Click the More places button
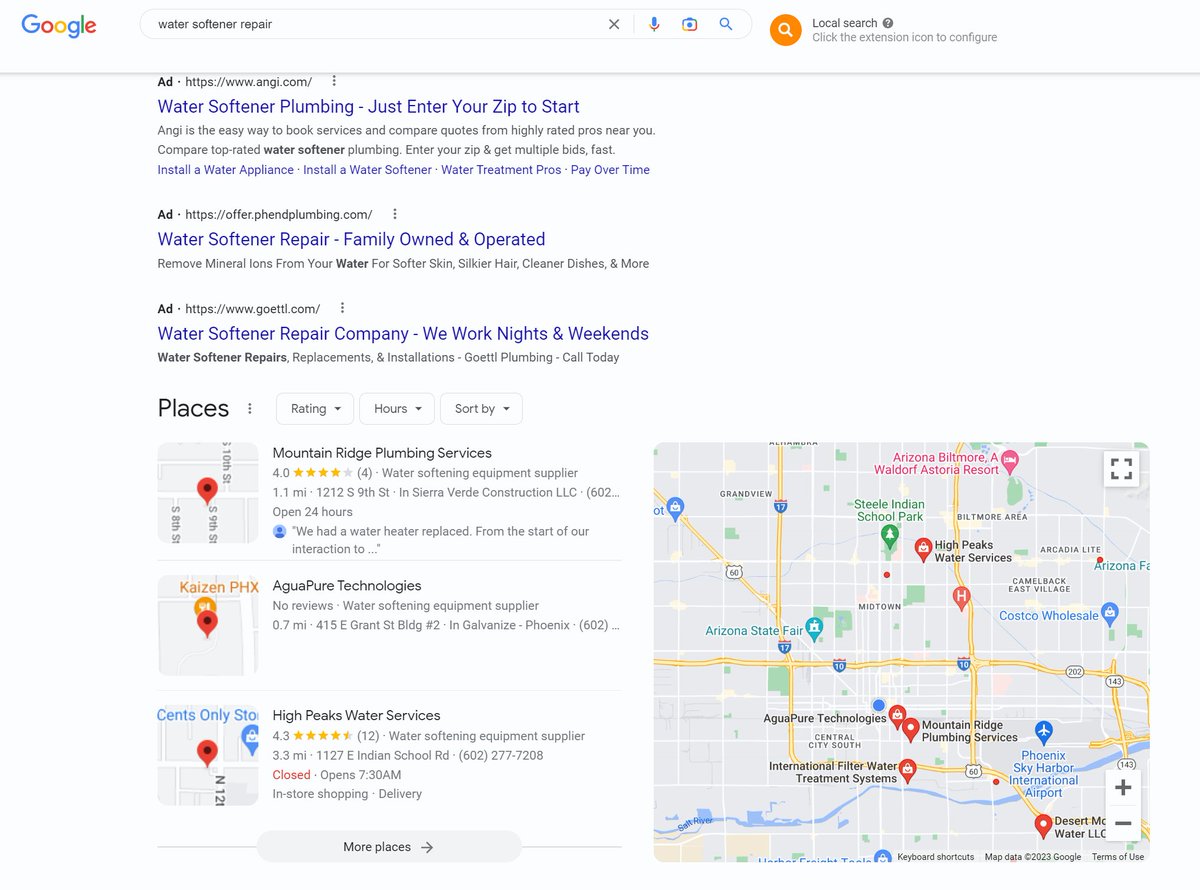The image size is (1200, 890). pos(389,847)
